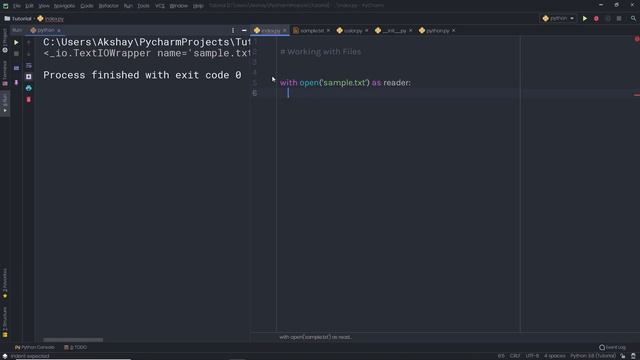Start debugging with the red bug icon
Image resolution: width=640 pixels, height=360 pixels.
[596, 18]
